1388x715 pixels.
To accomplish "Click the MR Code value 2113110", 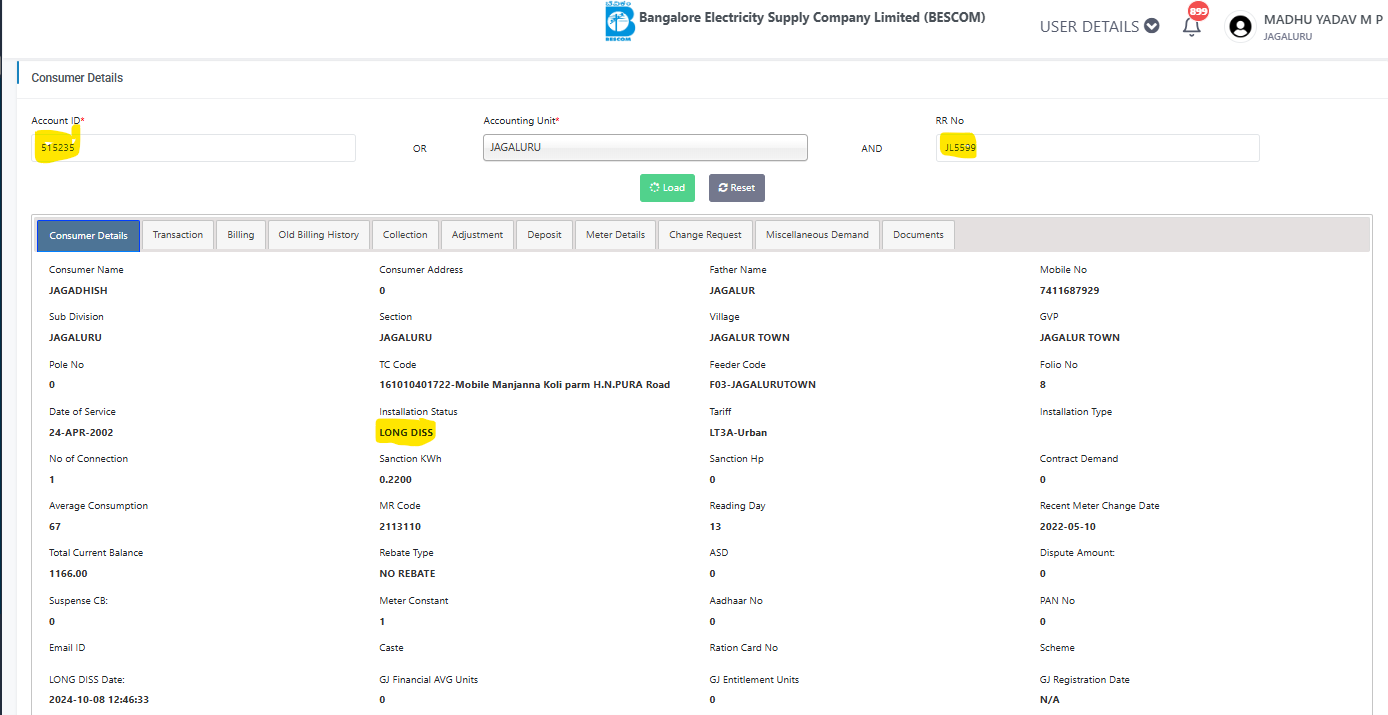I will [x=400, y=527].
